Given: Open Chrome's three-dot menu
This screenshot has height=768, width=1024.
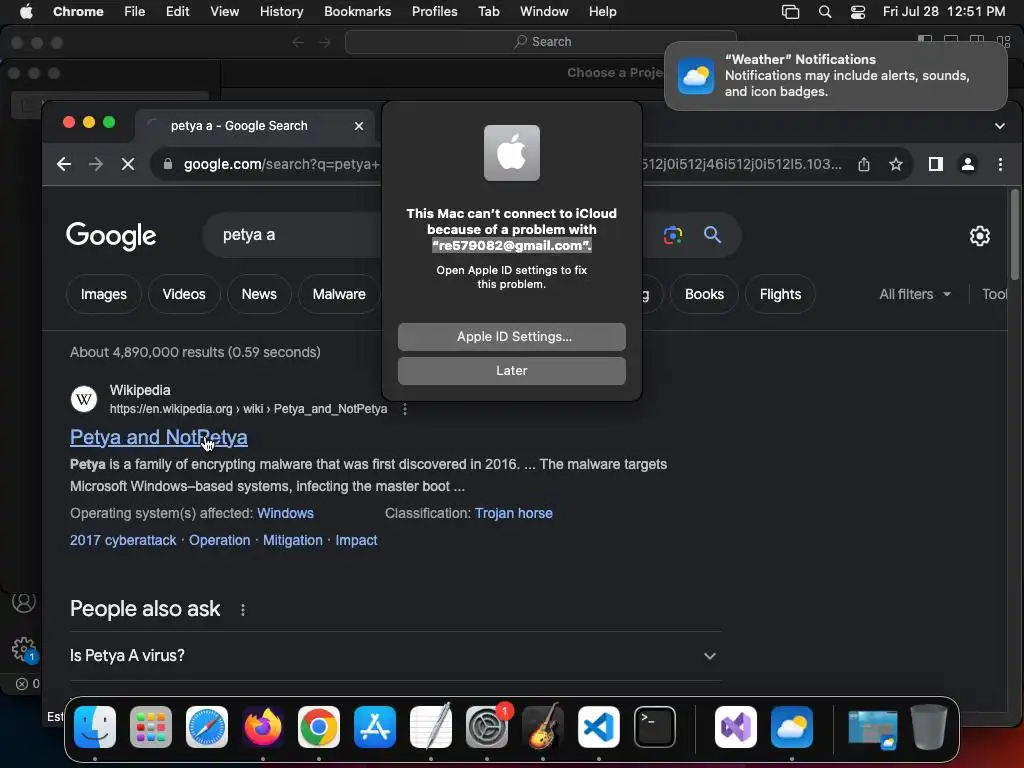Looking at the screenshot, I should (x=1000, y=164).
